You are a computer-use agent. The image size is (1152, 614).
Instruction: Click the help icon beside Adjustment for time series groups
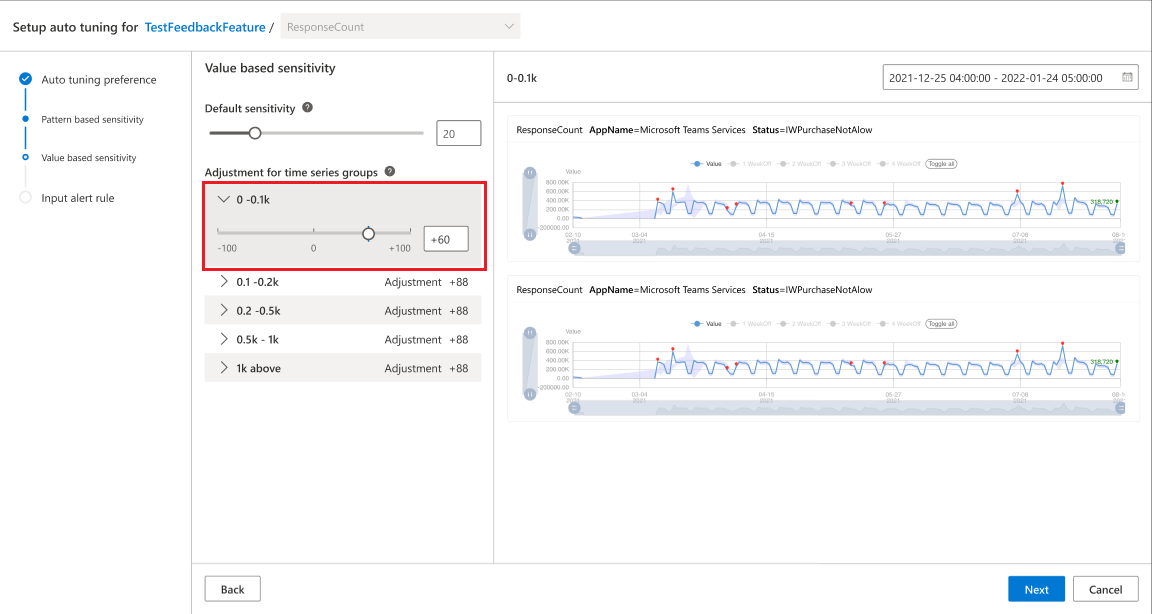click(x=389, y=172)
